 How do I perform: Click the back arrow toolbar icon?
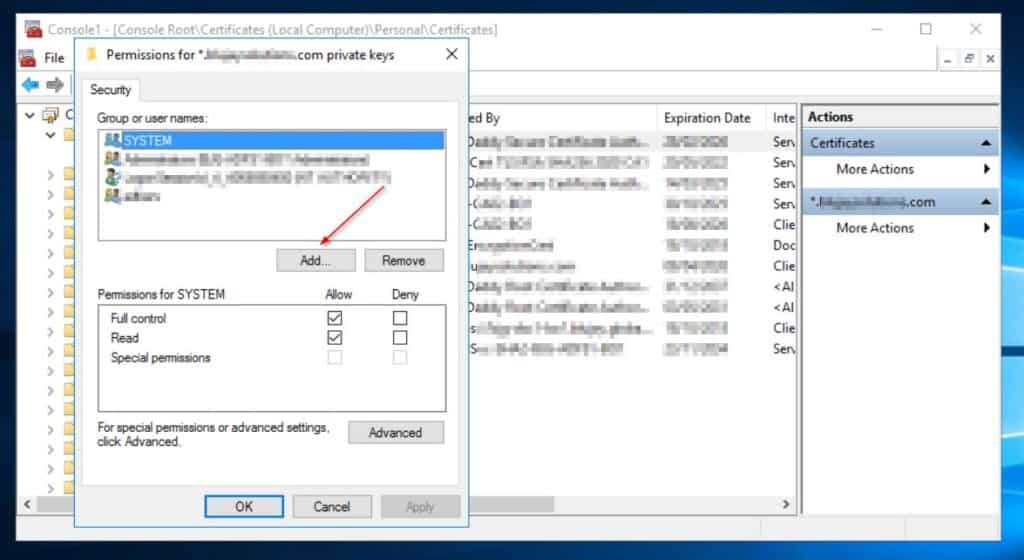(x=30, y=84)
